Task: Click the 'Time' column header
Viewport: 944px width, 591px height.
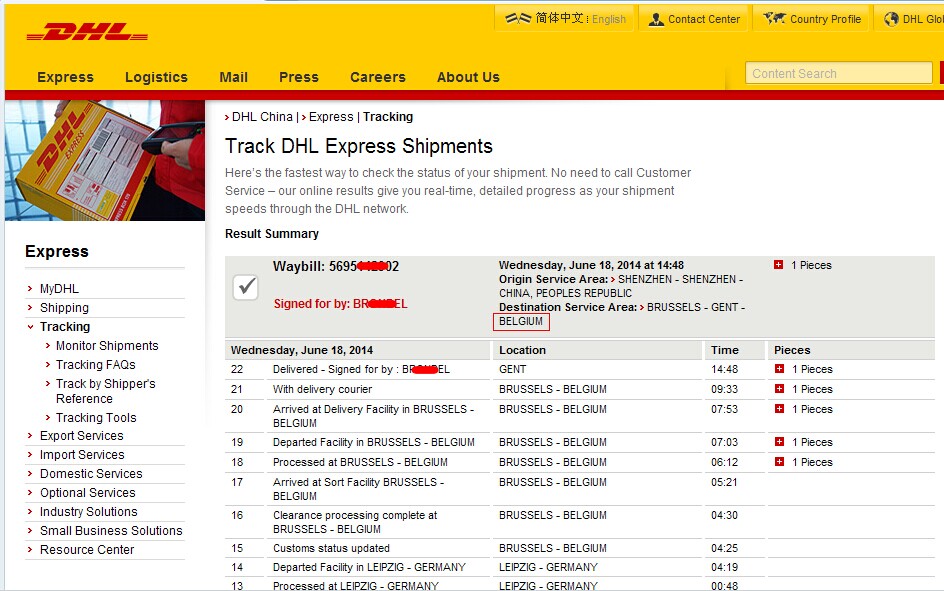Action: [725, 350]
